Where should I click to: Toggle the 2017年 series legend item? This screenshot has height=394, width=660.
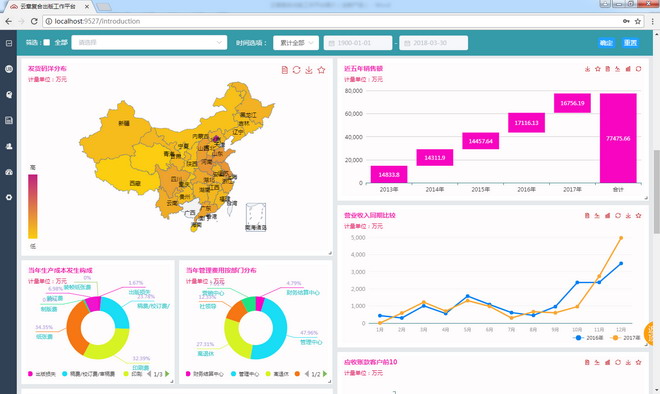(x=625, y=338)
